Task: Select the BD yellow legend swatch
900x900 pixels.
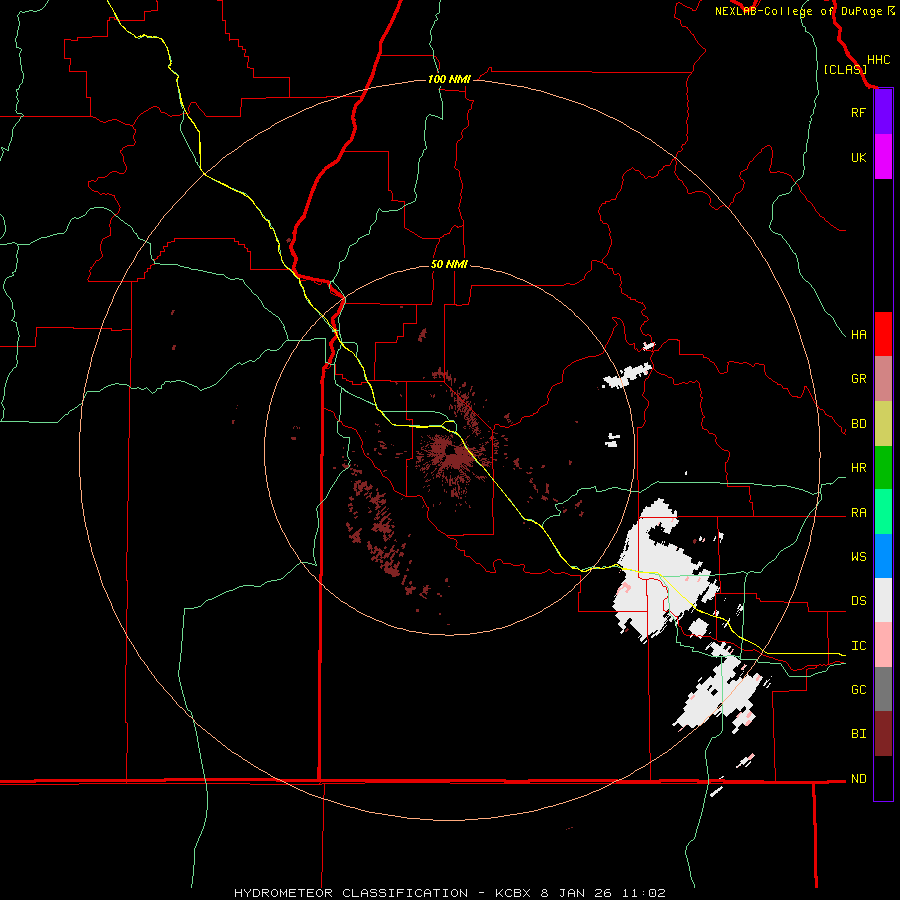Action: 883,424
